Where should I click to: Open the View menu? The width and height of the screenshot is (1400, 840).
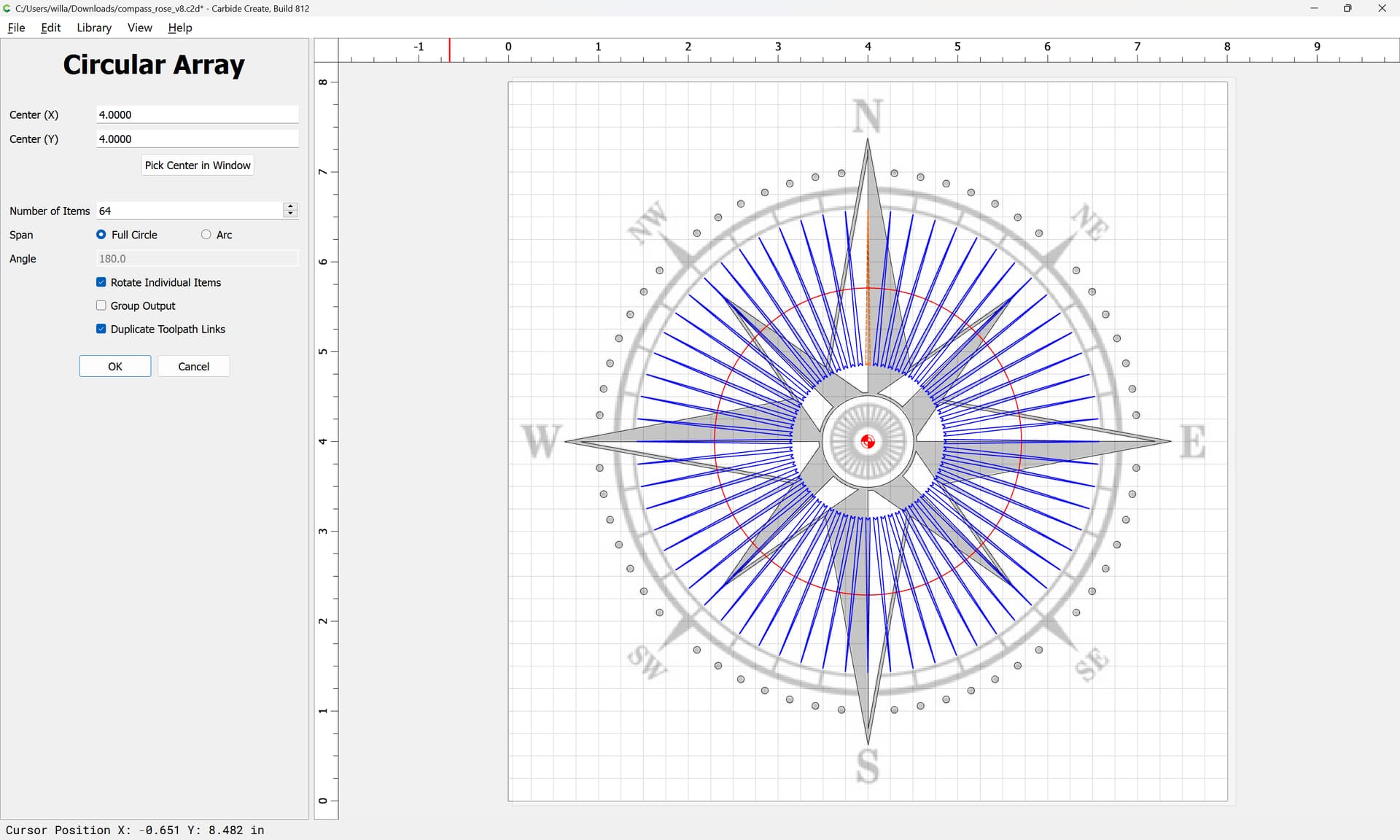(x=139, y=28)
